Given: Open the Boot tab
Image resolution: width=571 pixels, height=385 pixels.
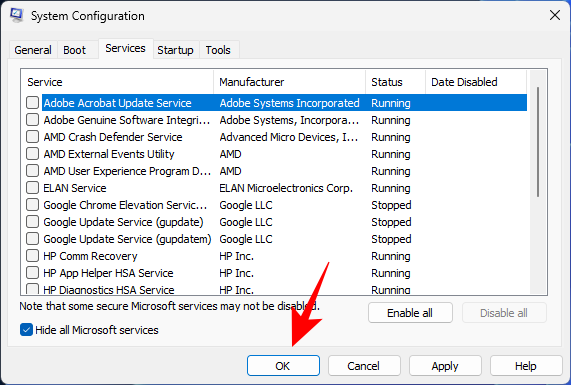Looking at the screenshot, I should (74, 50).
